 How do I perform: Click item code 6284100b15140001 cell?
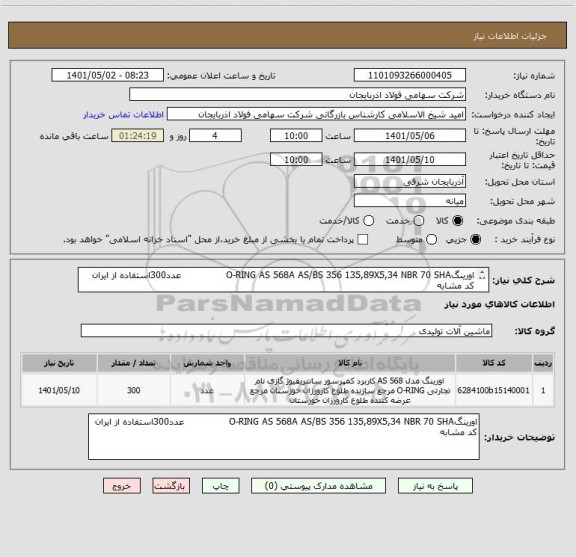[x=494, y=390]
